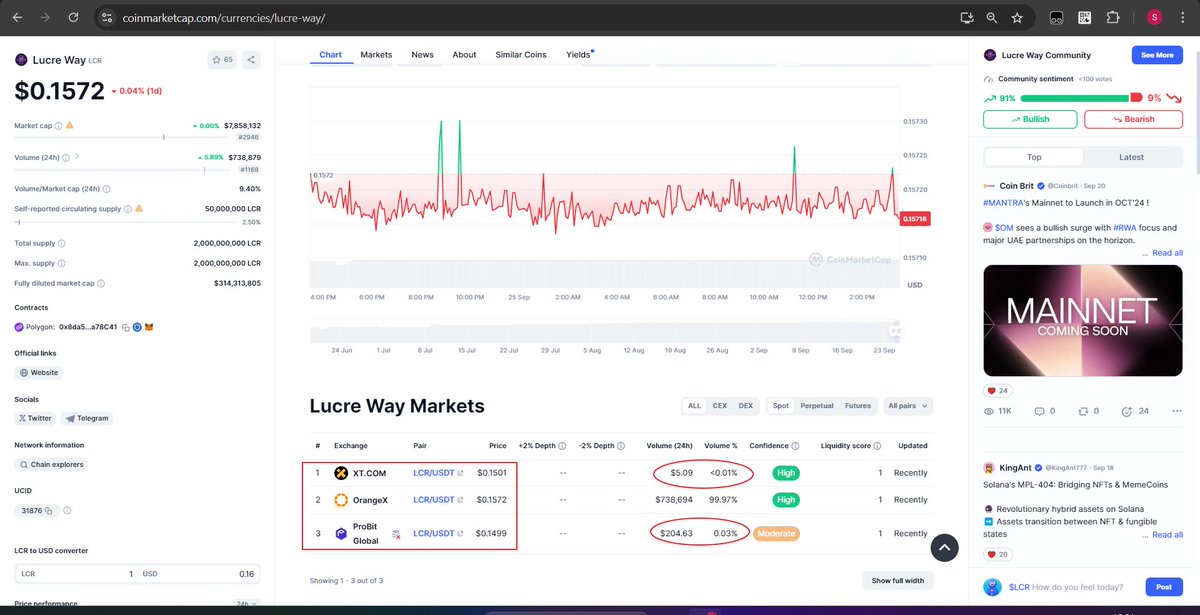Open the Yields tab
Image resolution: width=1200 pixels, height=615 pixels.
point(578,55)
